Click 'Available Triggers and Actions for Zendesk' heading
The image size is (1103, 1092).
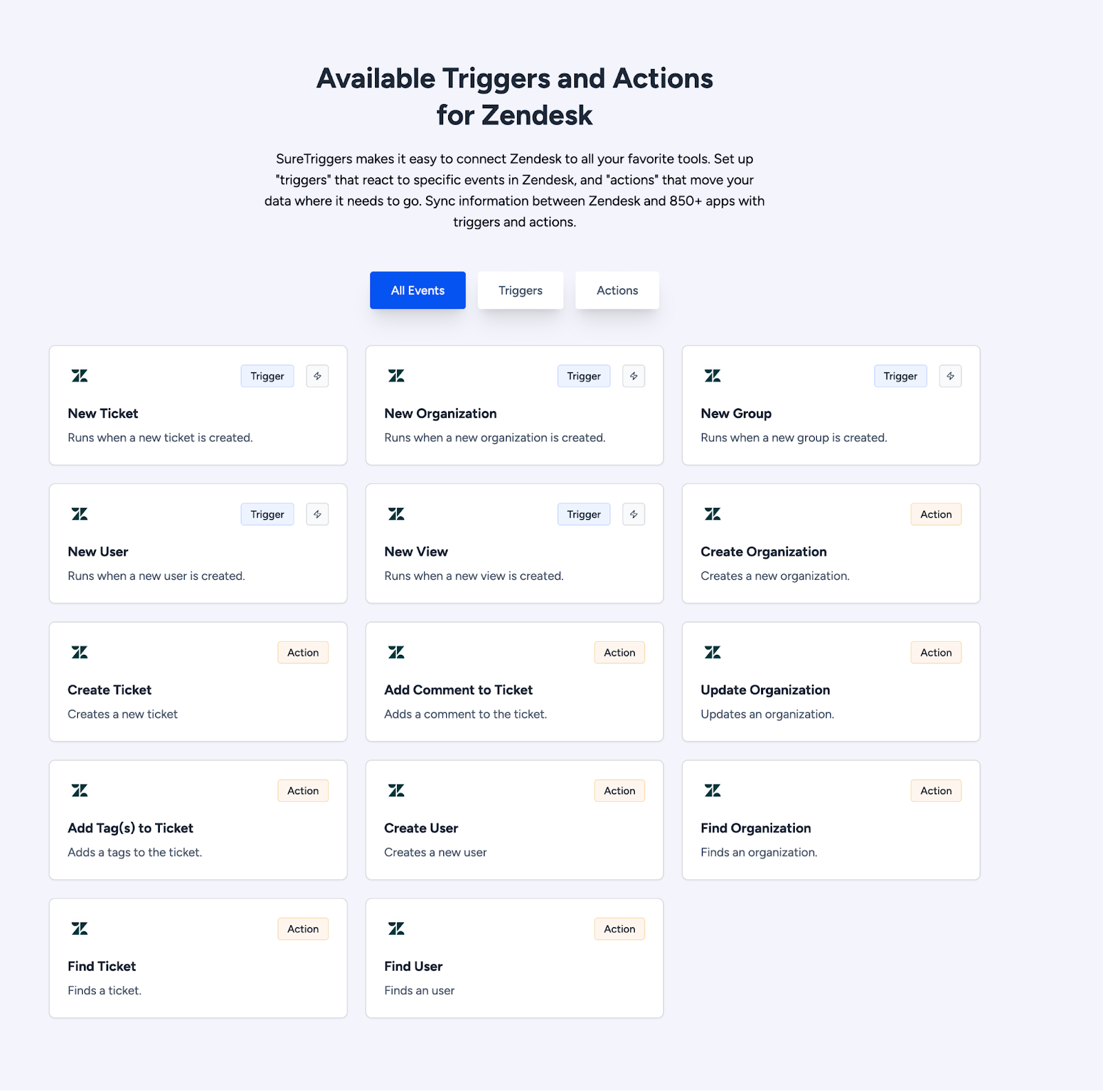pyautogui.click(x=514, y=97)
